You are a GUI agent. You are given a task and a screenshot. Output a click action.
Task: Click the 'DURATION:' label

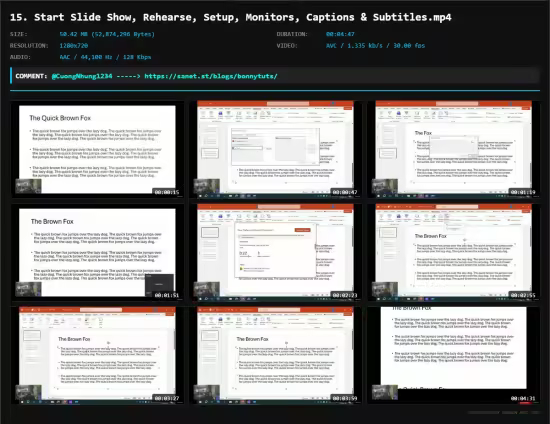(x=292, y=34)
